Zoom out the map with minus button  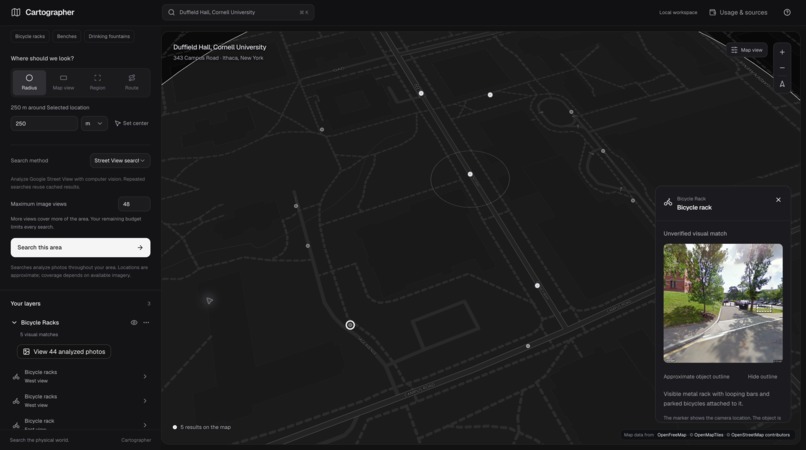782,68
